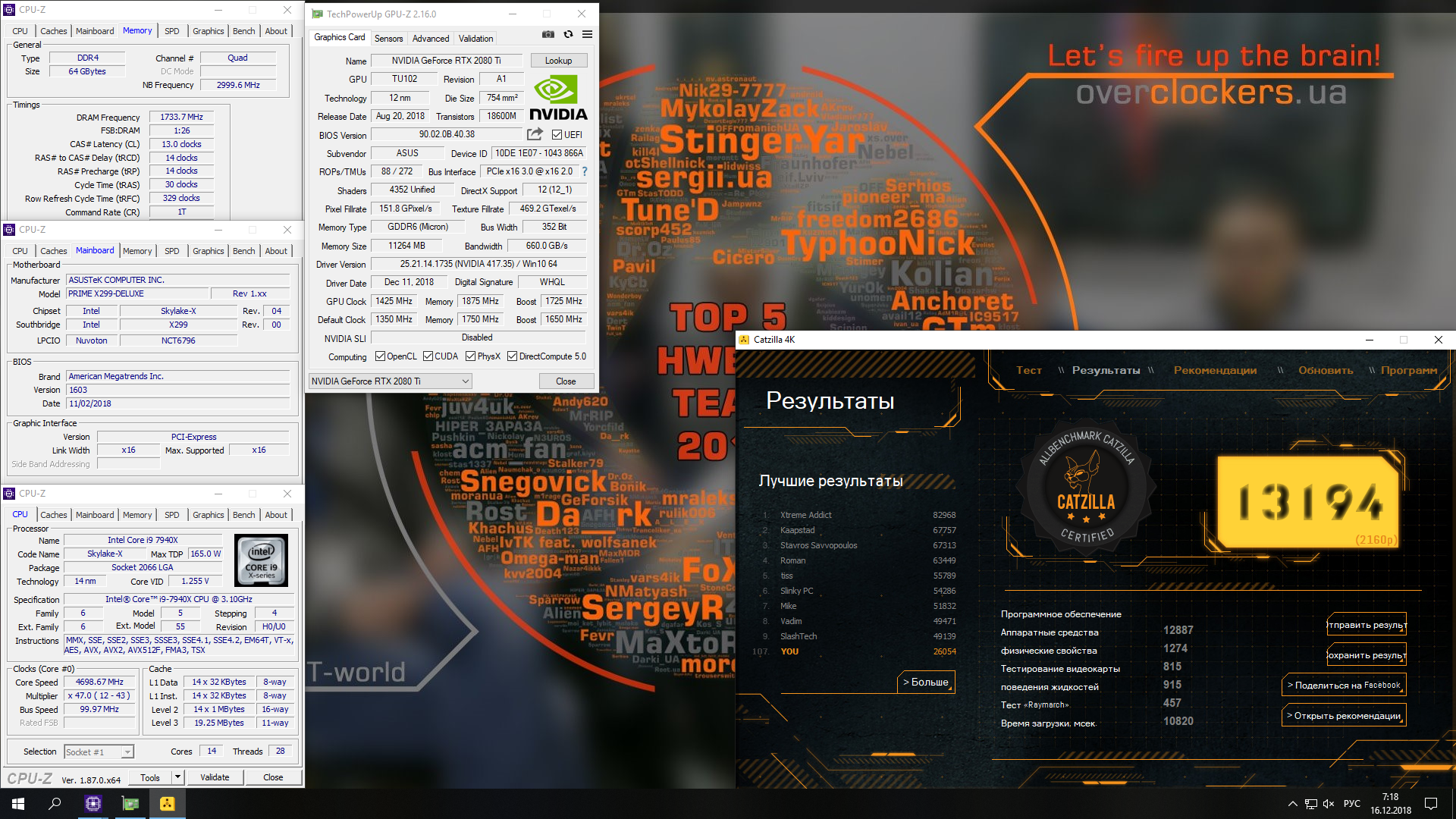Click the BIOS share/export icon in GPU-Z
This screenshot has height=819, width=1456.
pos(535,134)
